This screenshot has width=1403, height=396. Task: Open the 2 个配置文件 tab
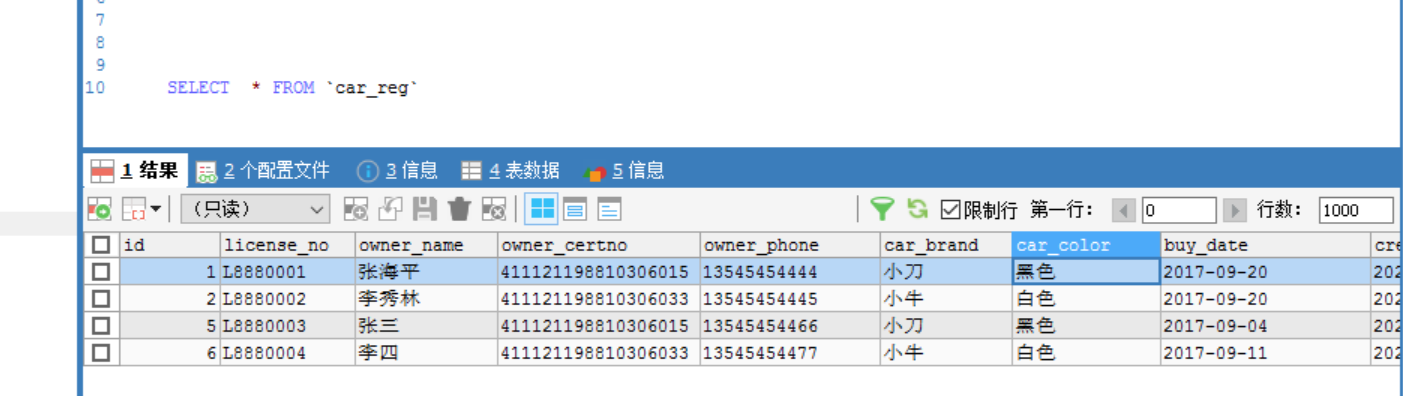tap(263, 171)
